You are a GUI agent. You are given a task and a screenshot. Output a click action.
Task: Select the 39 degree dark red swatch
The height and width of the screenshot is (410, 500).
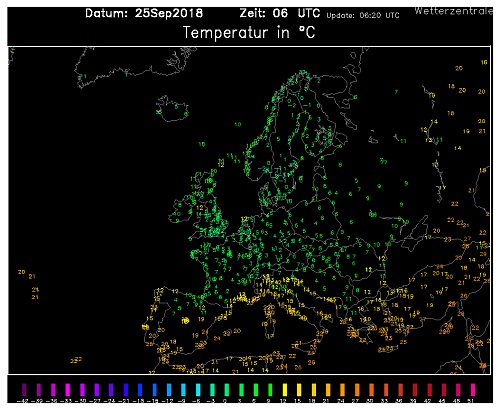pos(415,390)
